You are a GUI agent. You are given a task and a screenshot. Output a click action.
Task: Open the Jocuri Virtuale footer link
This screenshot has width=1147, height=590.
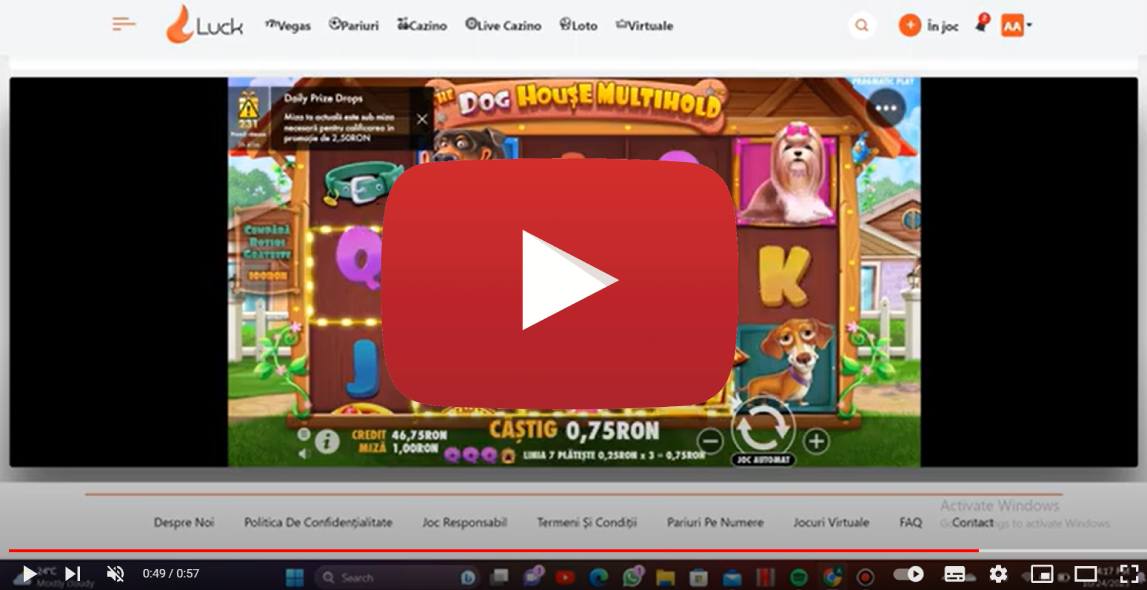832,522
